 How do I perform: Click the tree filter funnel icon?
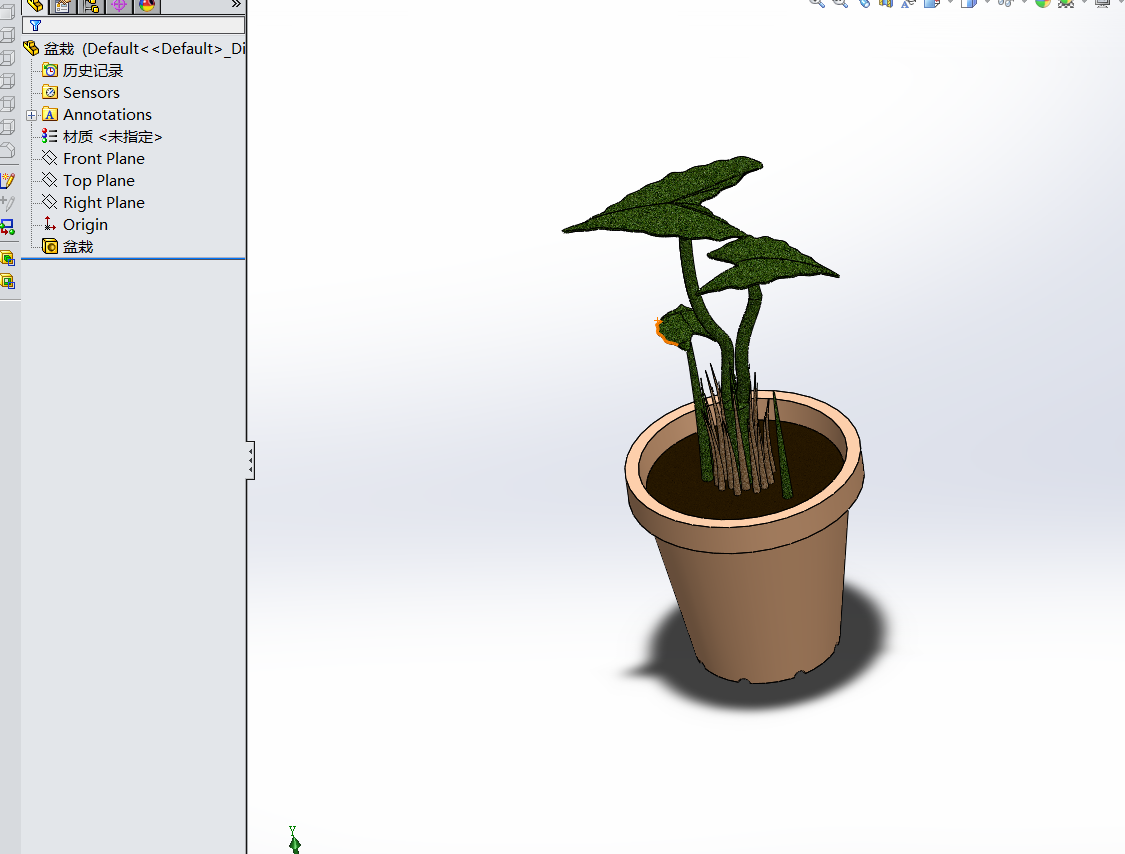tap(35, 25)
